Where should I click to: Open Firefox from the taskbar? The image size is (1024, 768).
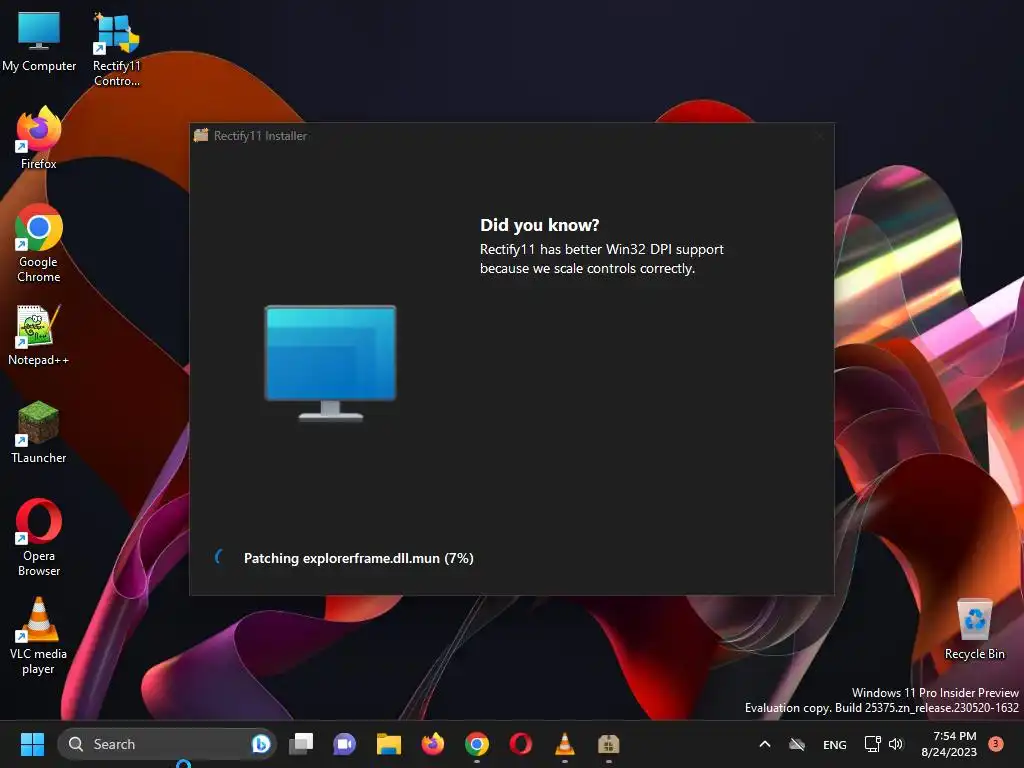click(432, 744)
